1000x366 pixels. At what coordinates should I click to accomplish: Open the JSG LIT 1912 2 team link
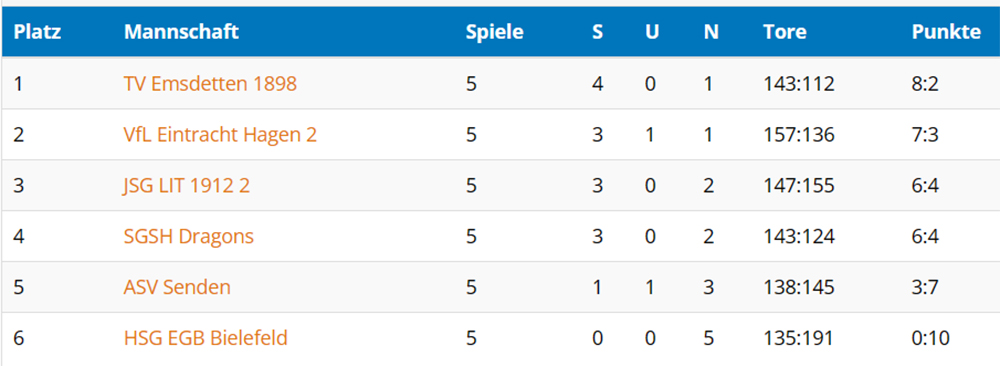(187, 186)
